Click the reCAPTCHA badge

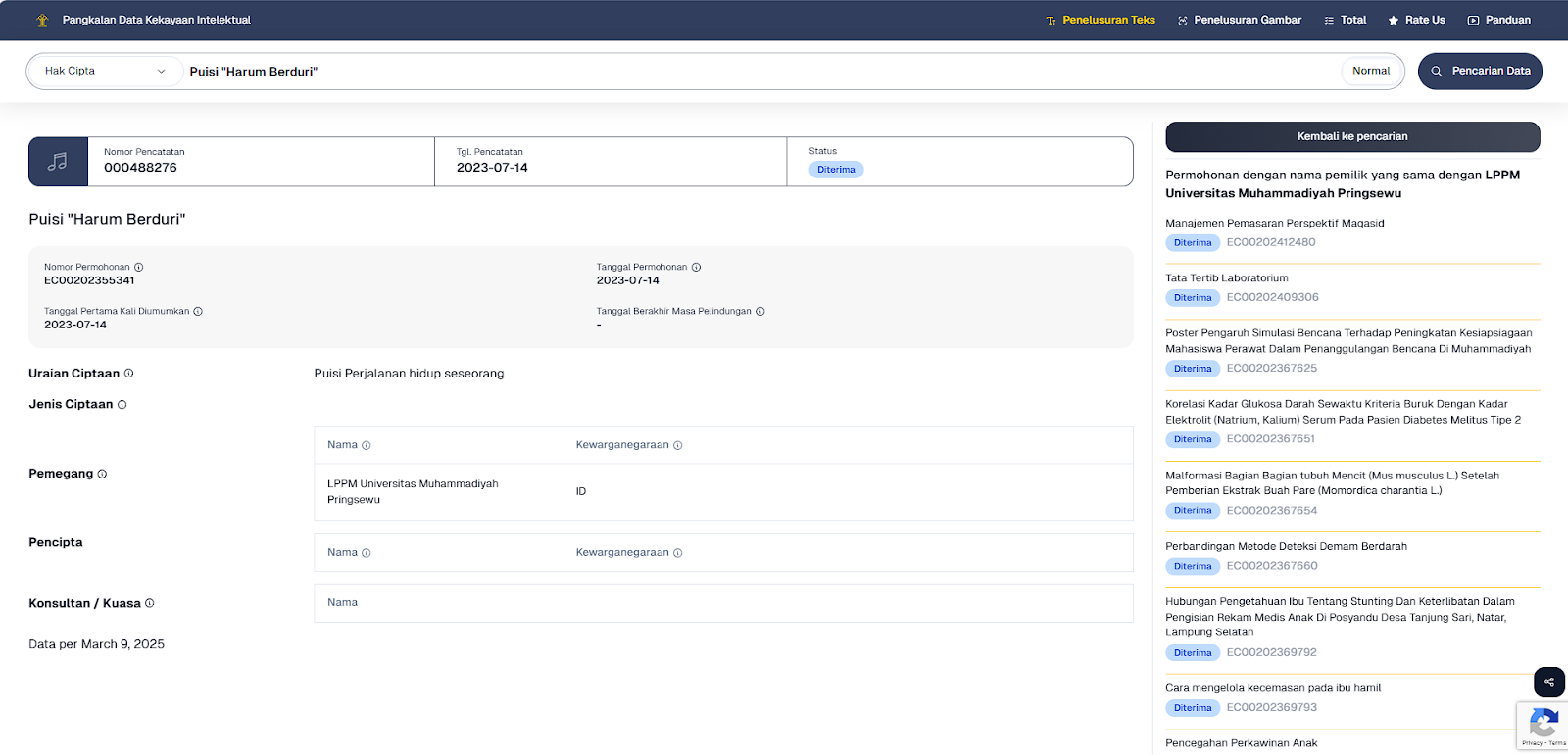(1543, 727)
